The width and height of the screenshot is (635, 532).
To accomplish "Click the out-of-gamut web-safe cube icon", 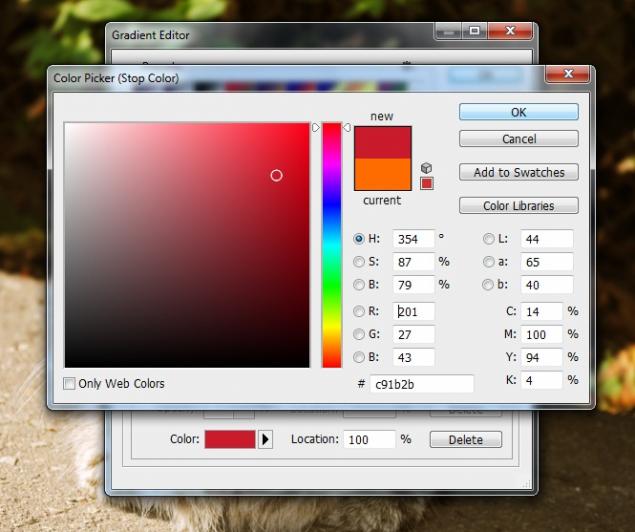I will pos(426,168).
